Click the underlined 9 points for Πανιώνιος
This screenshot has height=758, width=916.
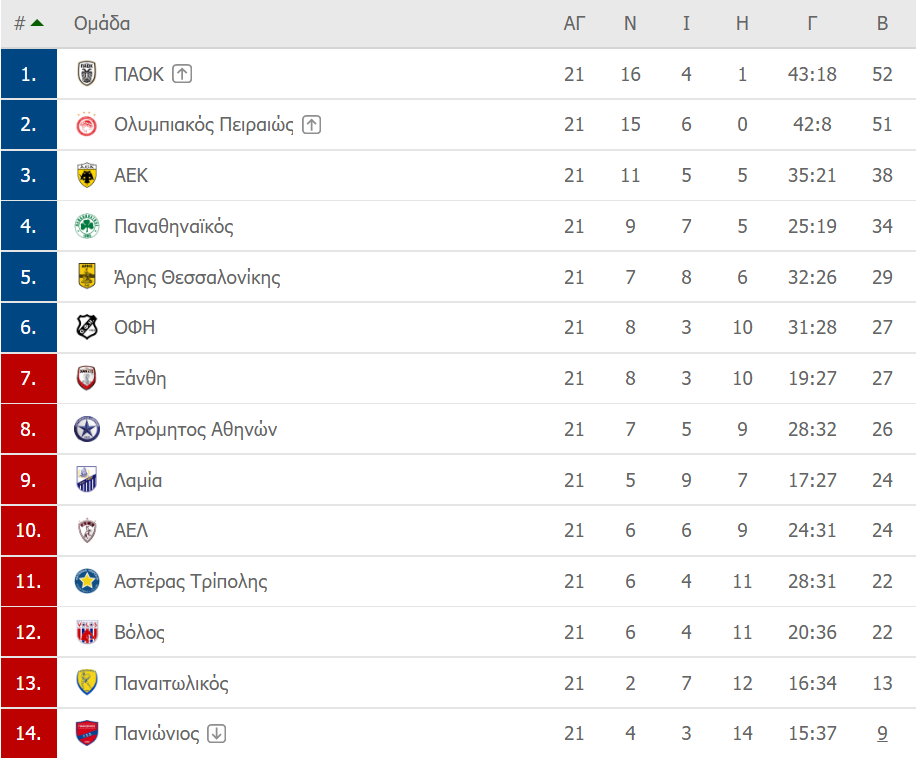point(882,733)
